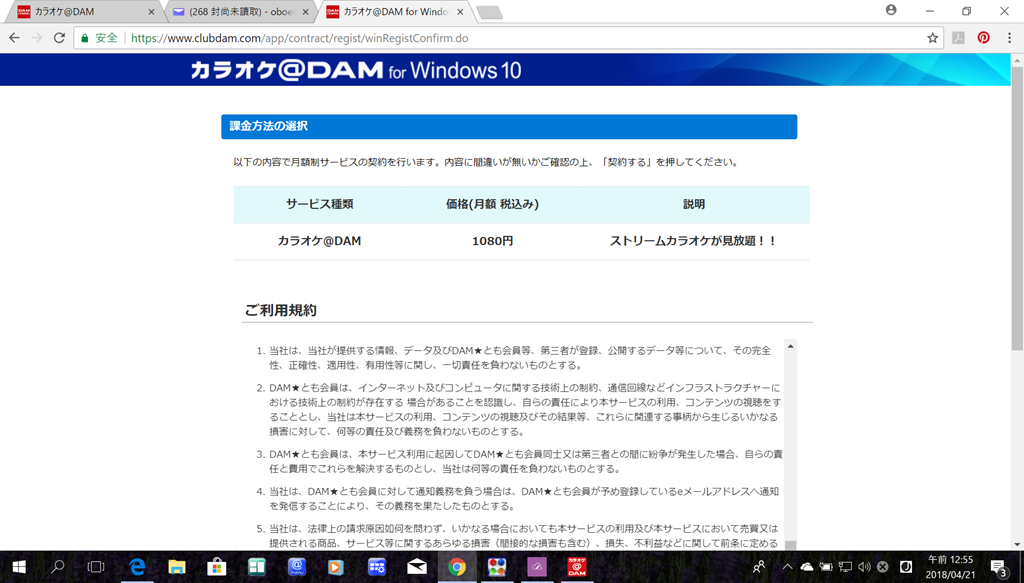Open the PDF extension icon in toolbar
Viewport: 1024px width, 583px height.
(958, 38)
